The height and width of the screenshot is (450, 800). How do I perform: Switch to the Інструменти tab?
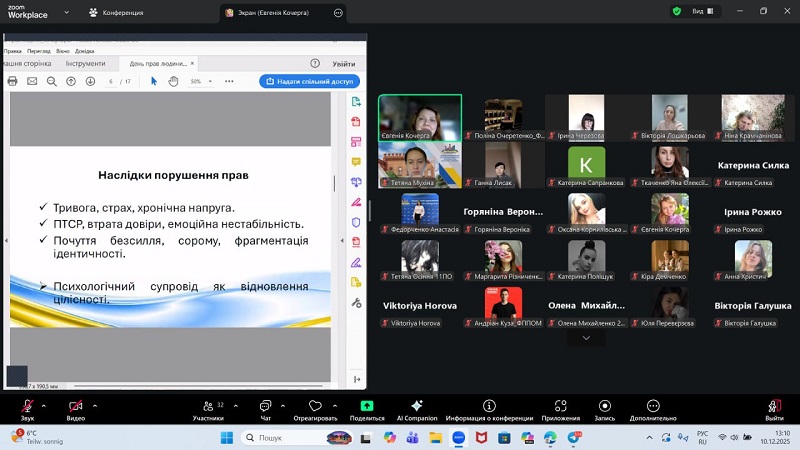(x=85, y=63)
